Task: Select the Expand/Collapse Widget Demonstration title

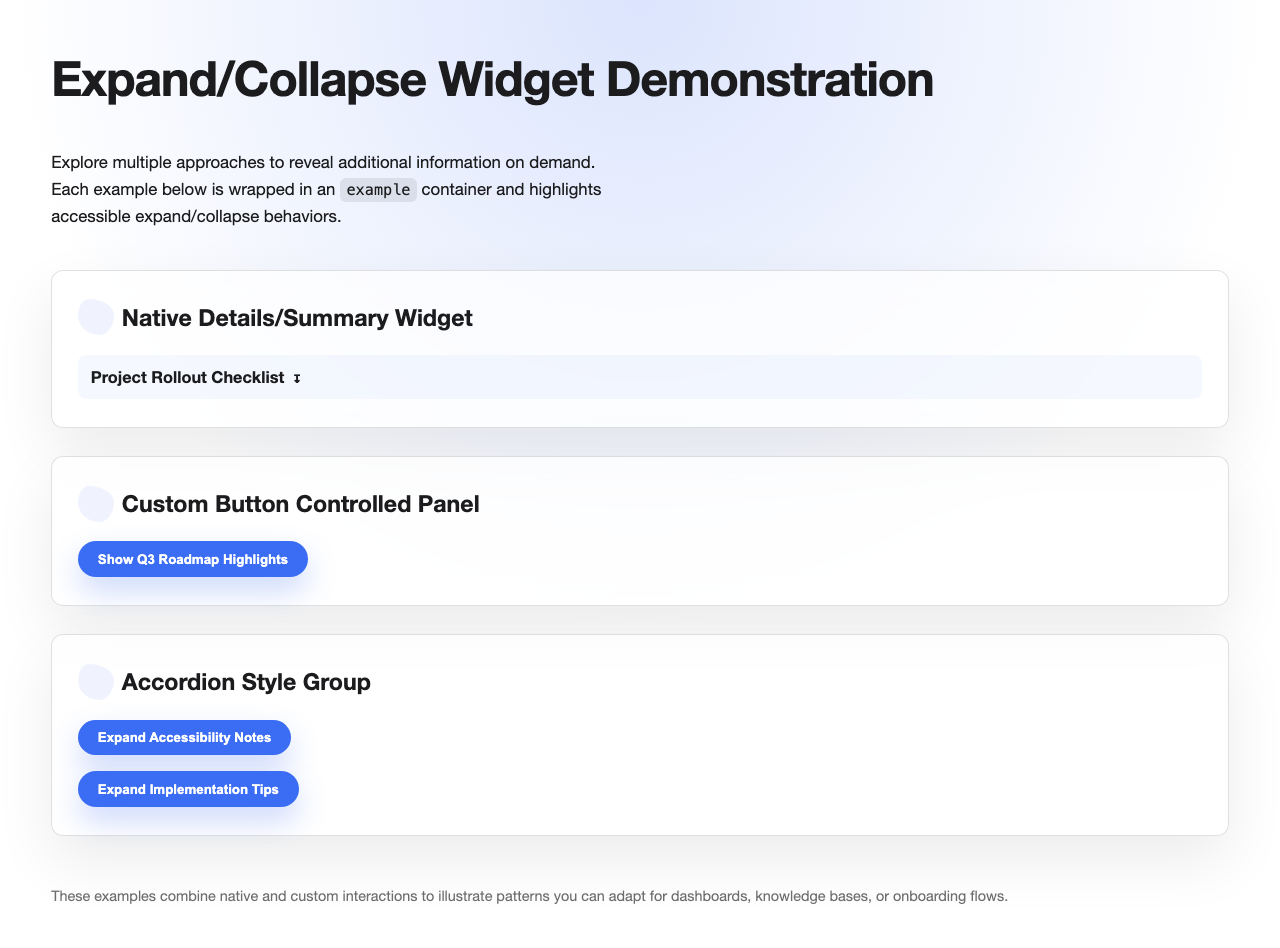Action: [x=492, y=80]
